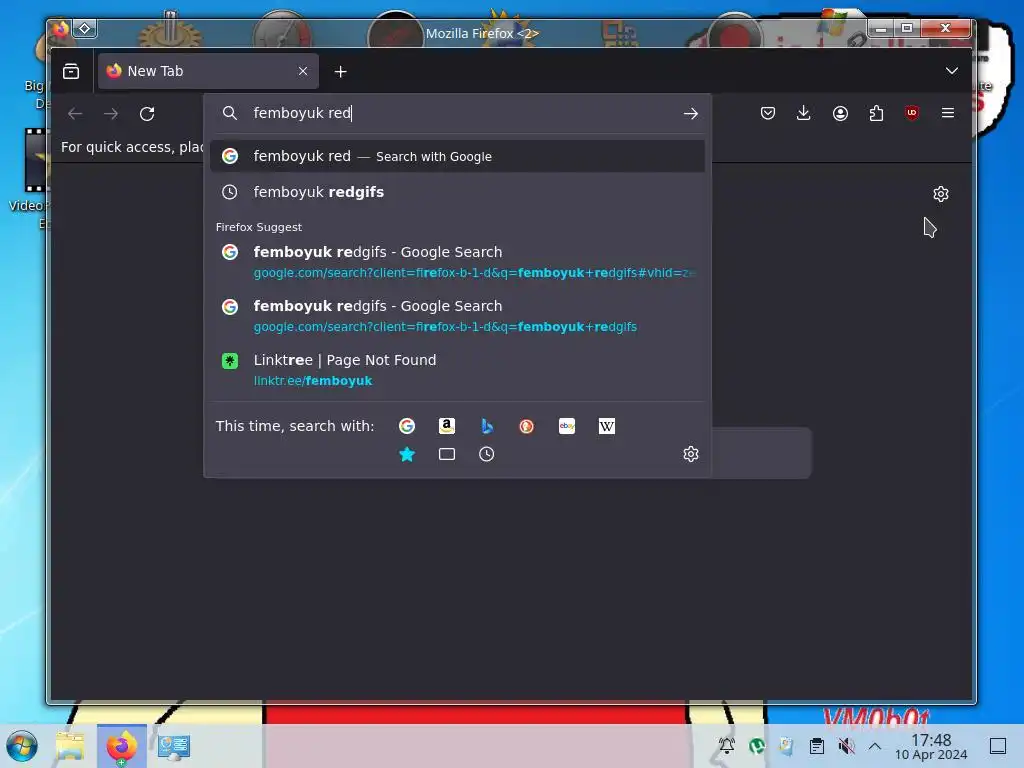Select the 'femboyuk redgifs' history suggestion
1024x768 pixels.
pos(457,192)
